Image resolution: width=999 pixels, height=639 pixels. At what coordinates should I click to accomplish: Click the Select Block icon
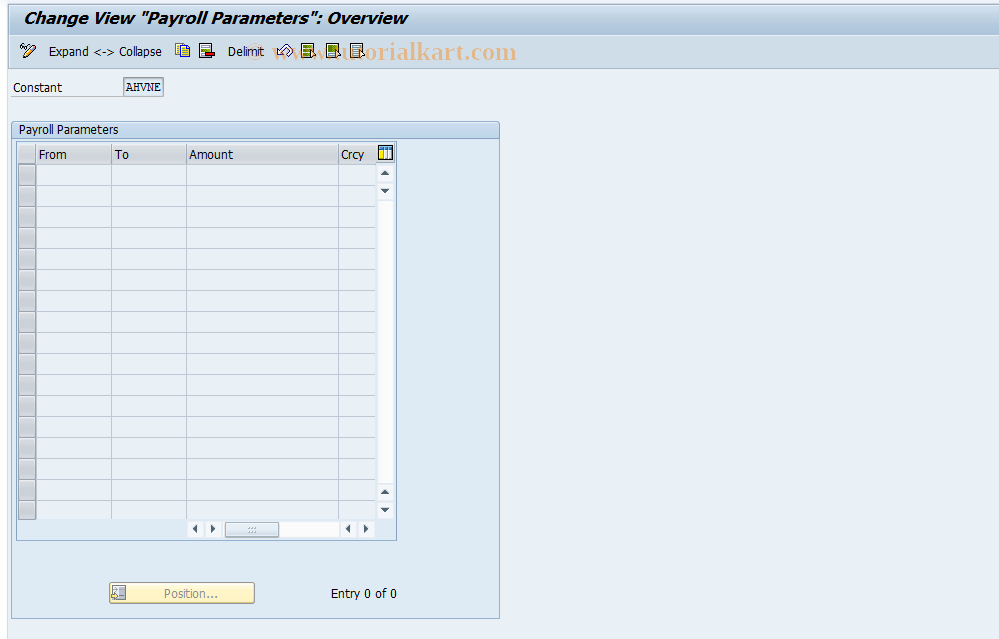333,51
